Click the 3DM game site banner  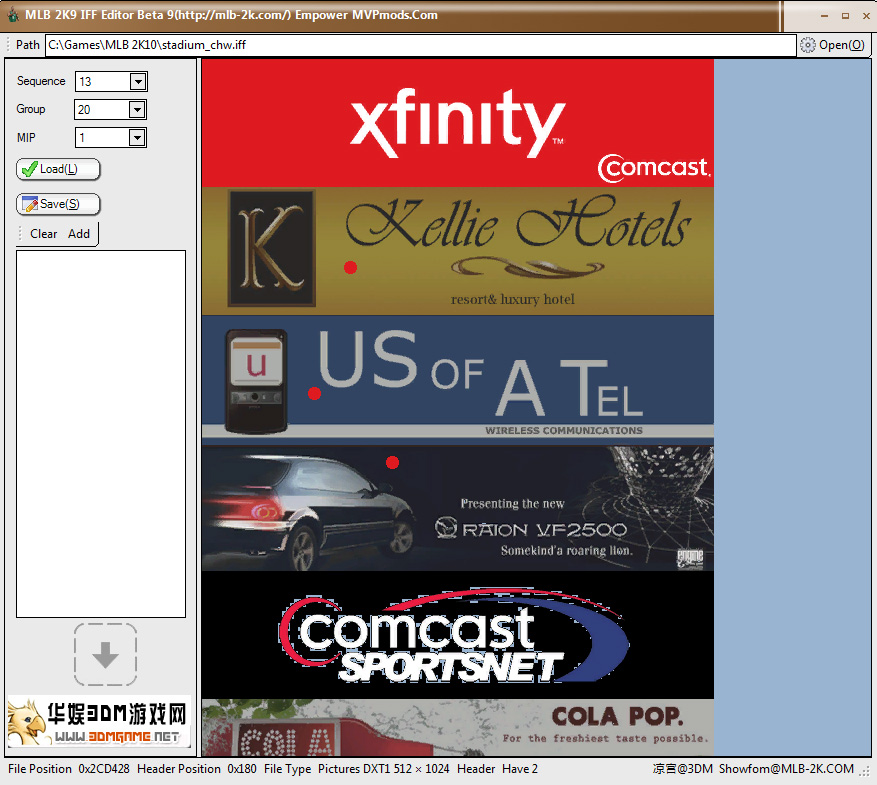[x=99, y=721]
